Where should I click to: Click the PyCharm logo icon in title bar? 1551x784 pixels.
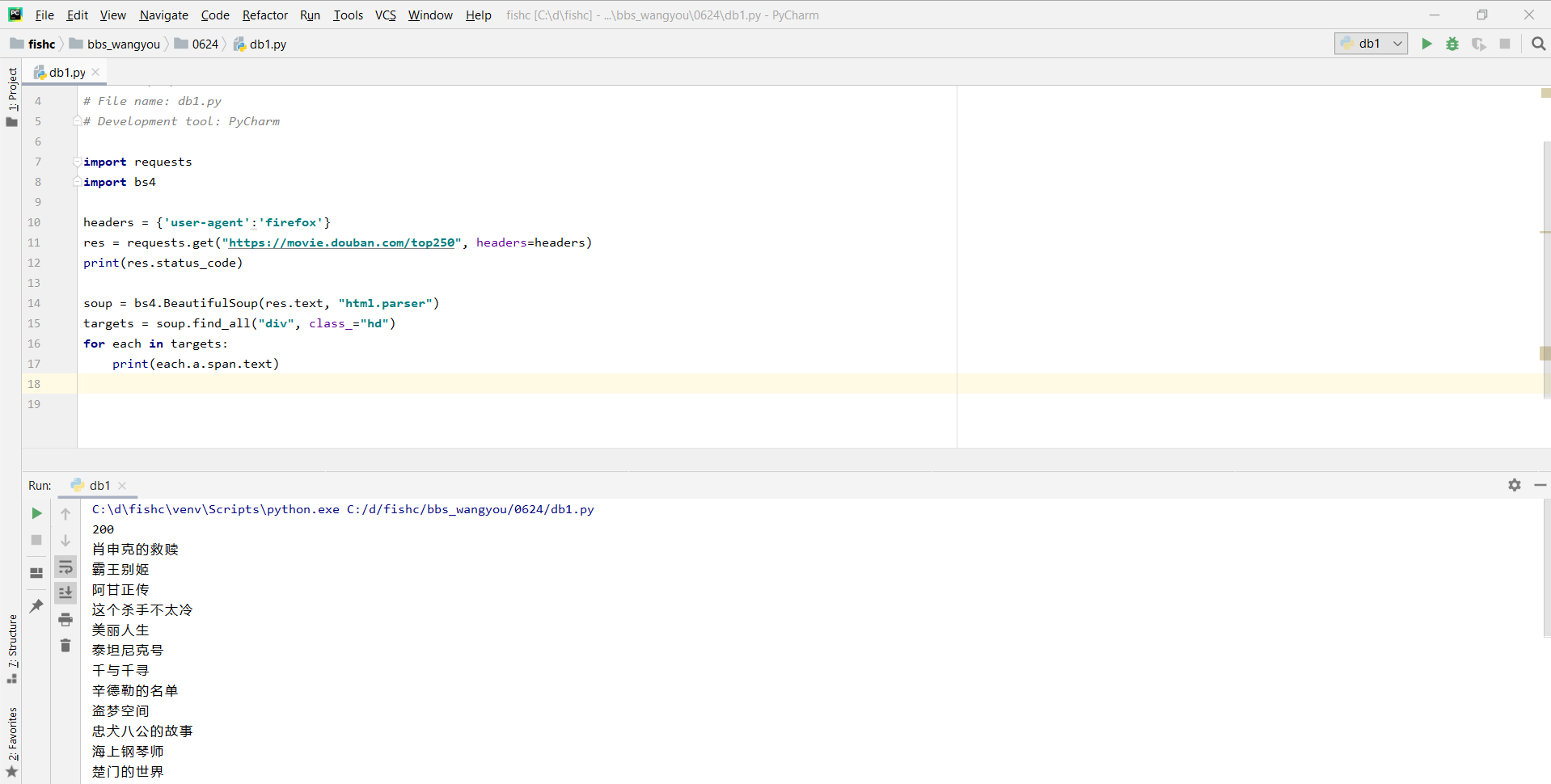click(x=15, y=15)
